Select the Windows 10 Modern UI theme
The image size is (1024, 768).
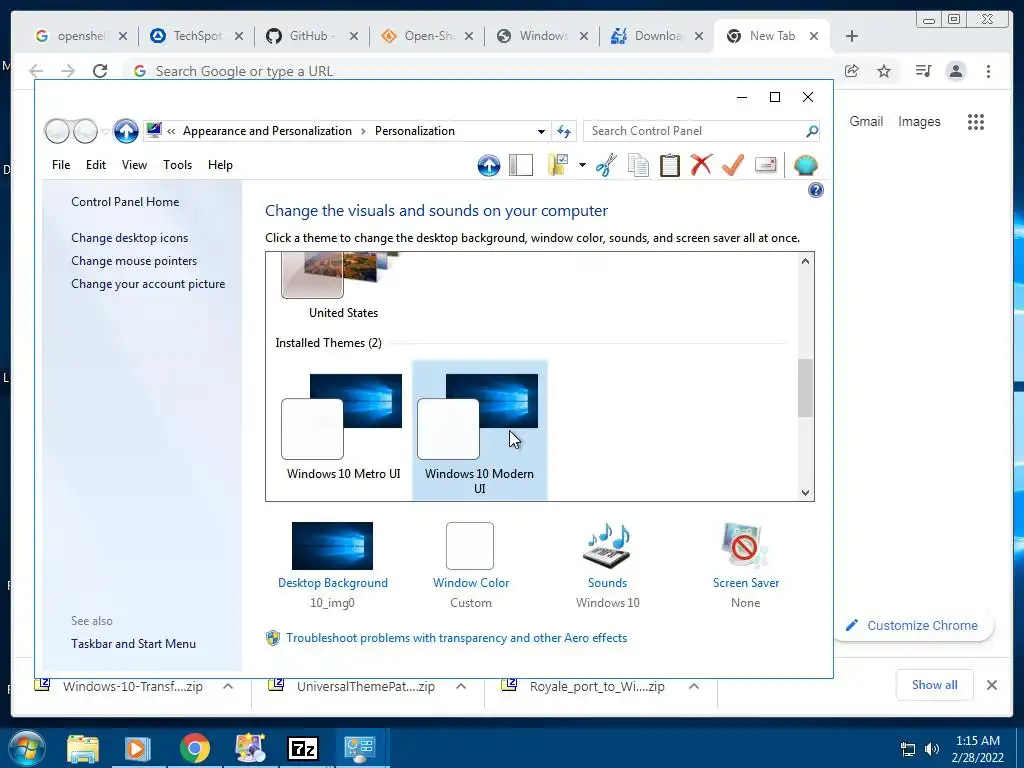click(x=479, y=431)
